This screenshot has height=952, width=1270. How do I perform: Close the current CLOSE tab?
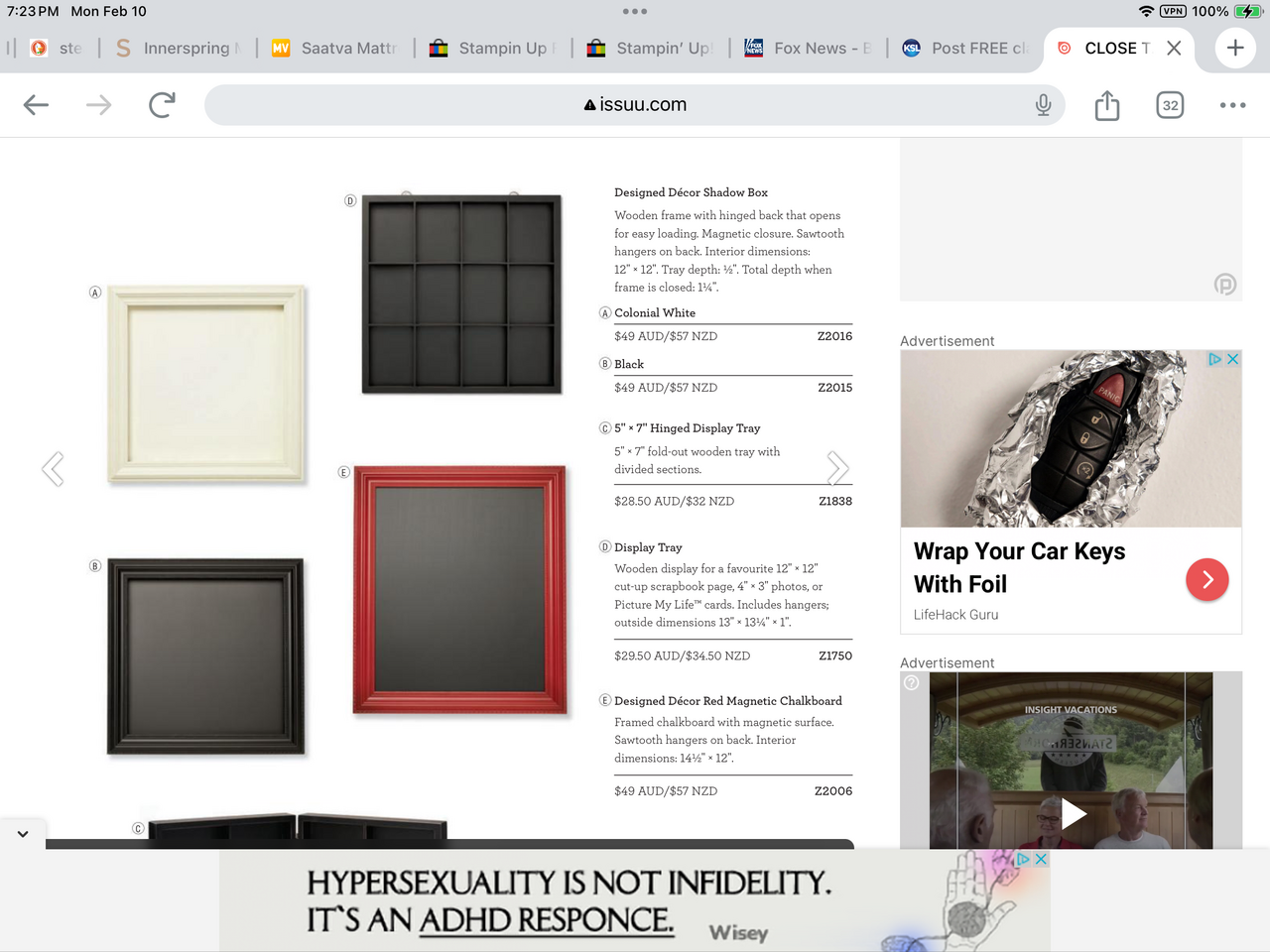pos(1174,48)
